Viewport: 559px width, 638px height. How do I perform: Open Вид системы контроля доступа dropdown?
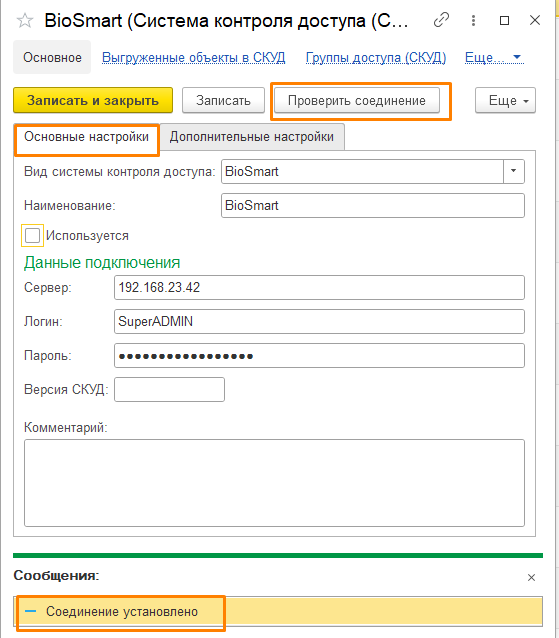[x=513, y=171]
